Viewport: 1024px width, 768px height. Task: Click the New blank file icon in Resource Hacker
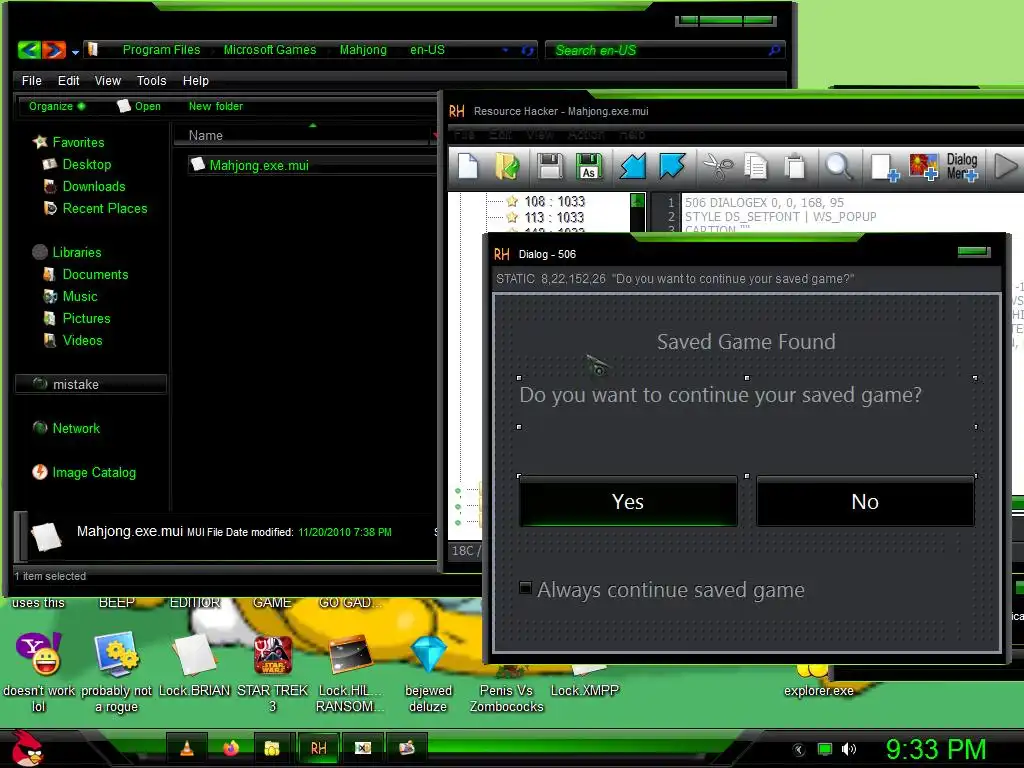[x=468, y=167]
